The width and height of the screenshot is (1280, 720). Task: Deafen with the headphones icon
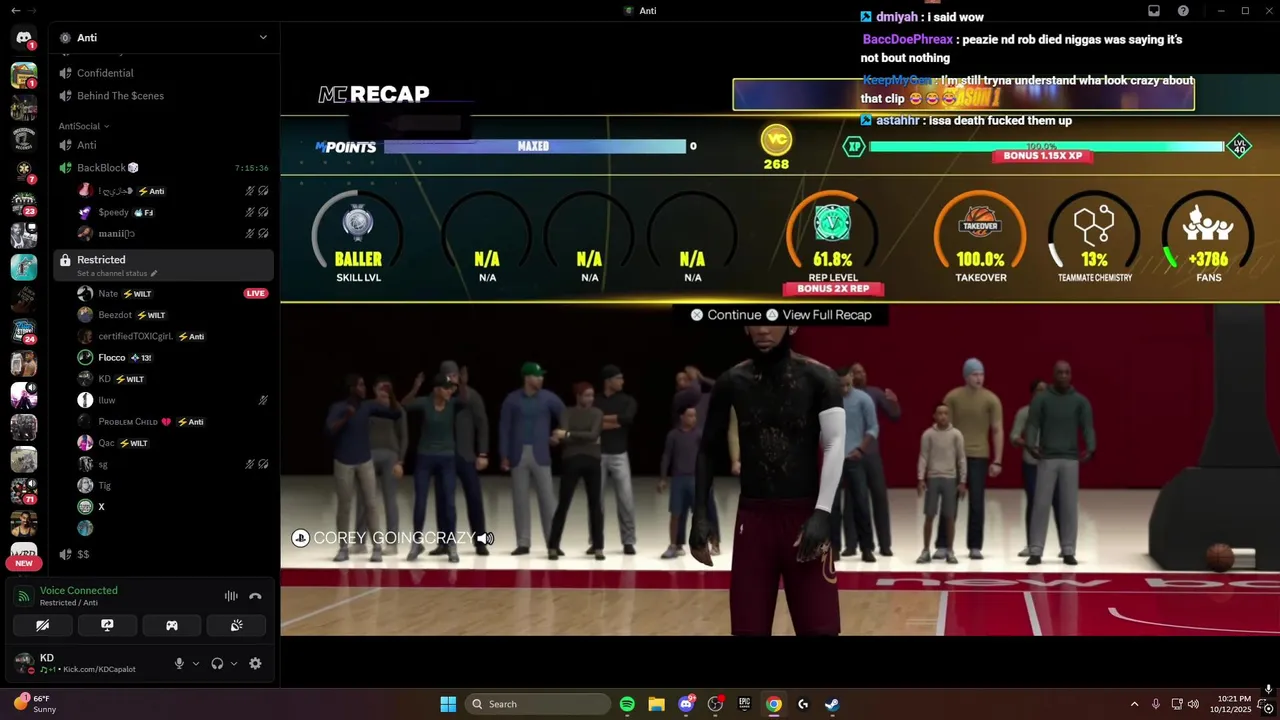(217, 663)
